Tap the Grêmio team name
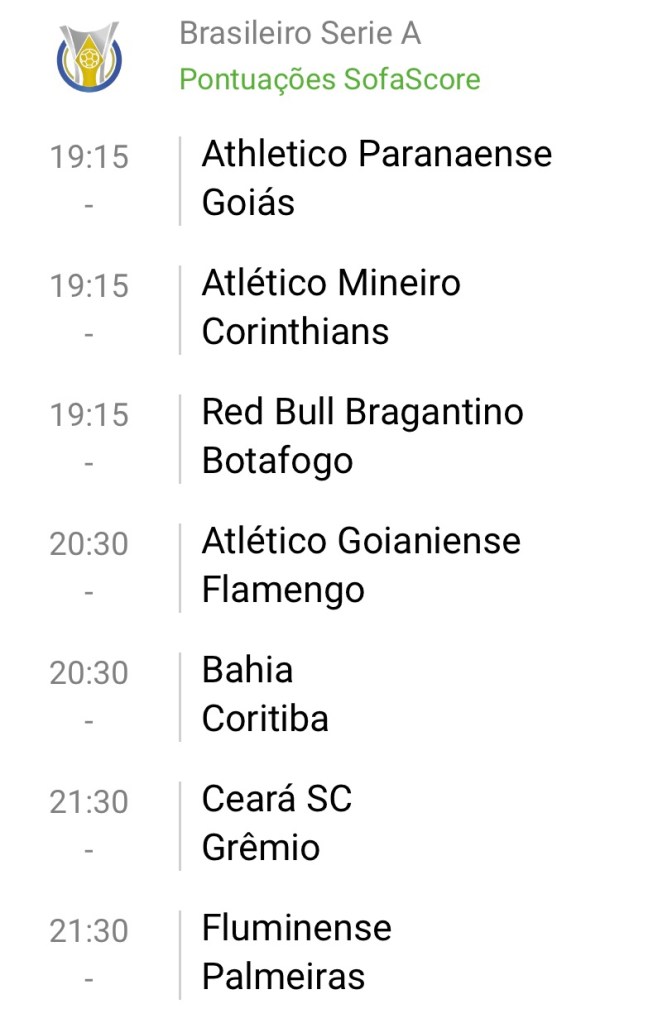Image resolution: width=653 pixels, height=1023 pixels. pyautogui.click(x=261, y=848)
